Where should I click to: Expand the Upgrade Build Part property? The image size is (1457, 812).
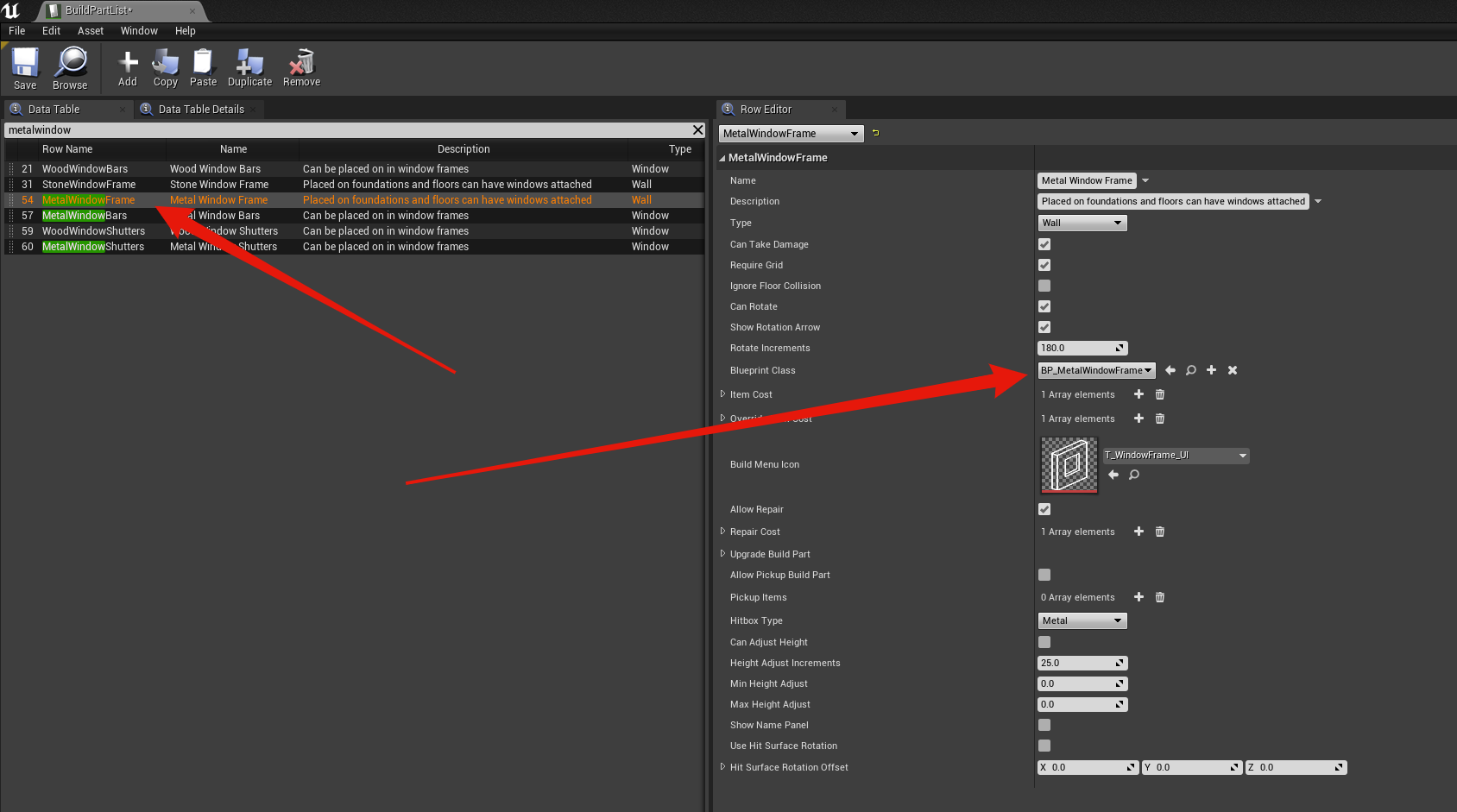[x=723, y=554]
